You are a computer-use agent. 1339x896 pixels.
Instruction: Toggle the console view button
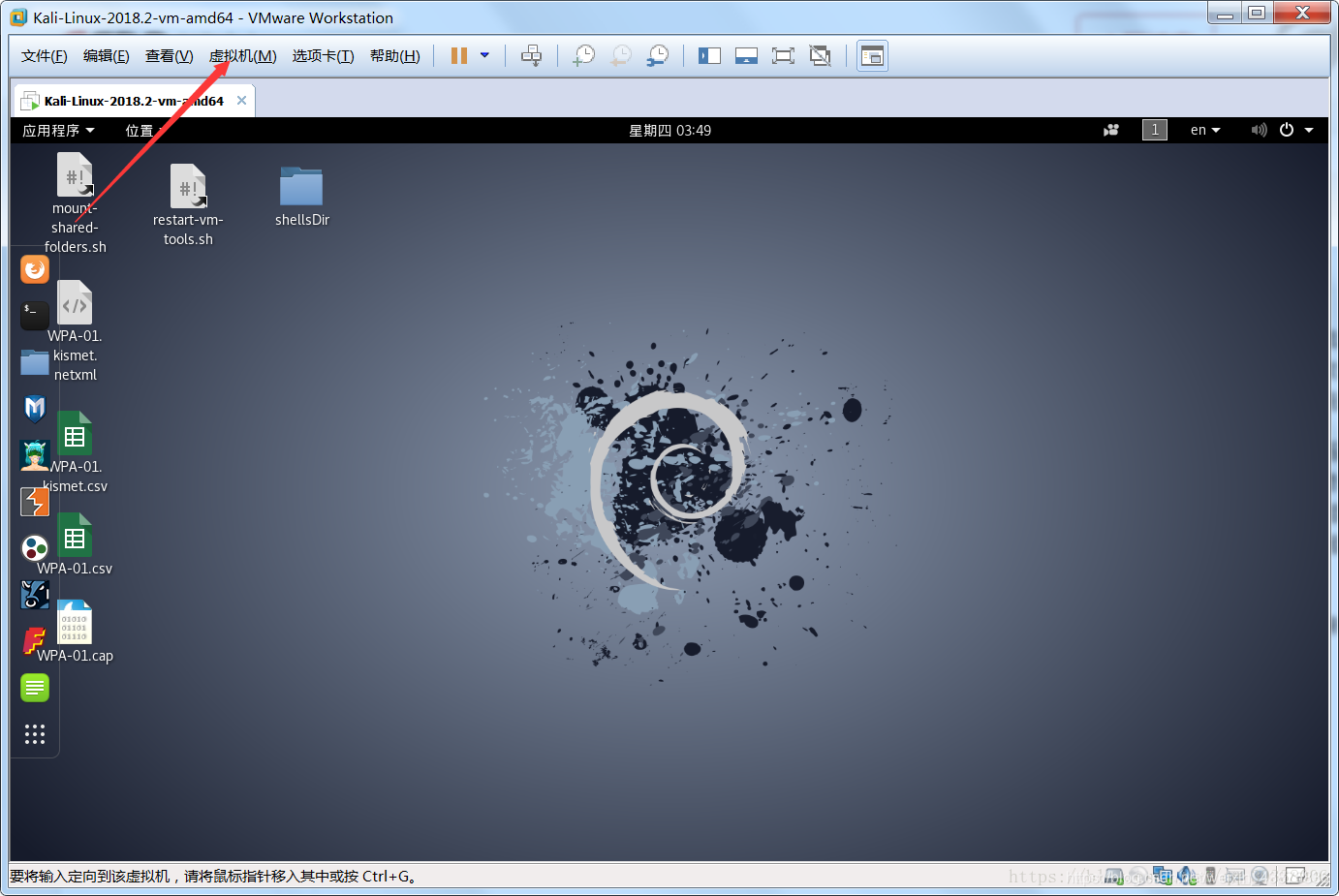coord(872,56)
